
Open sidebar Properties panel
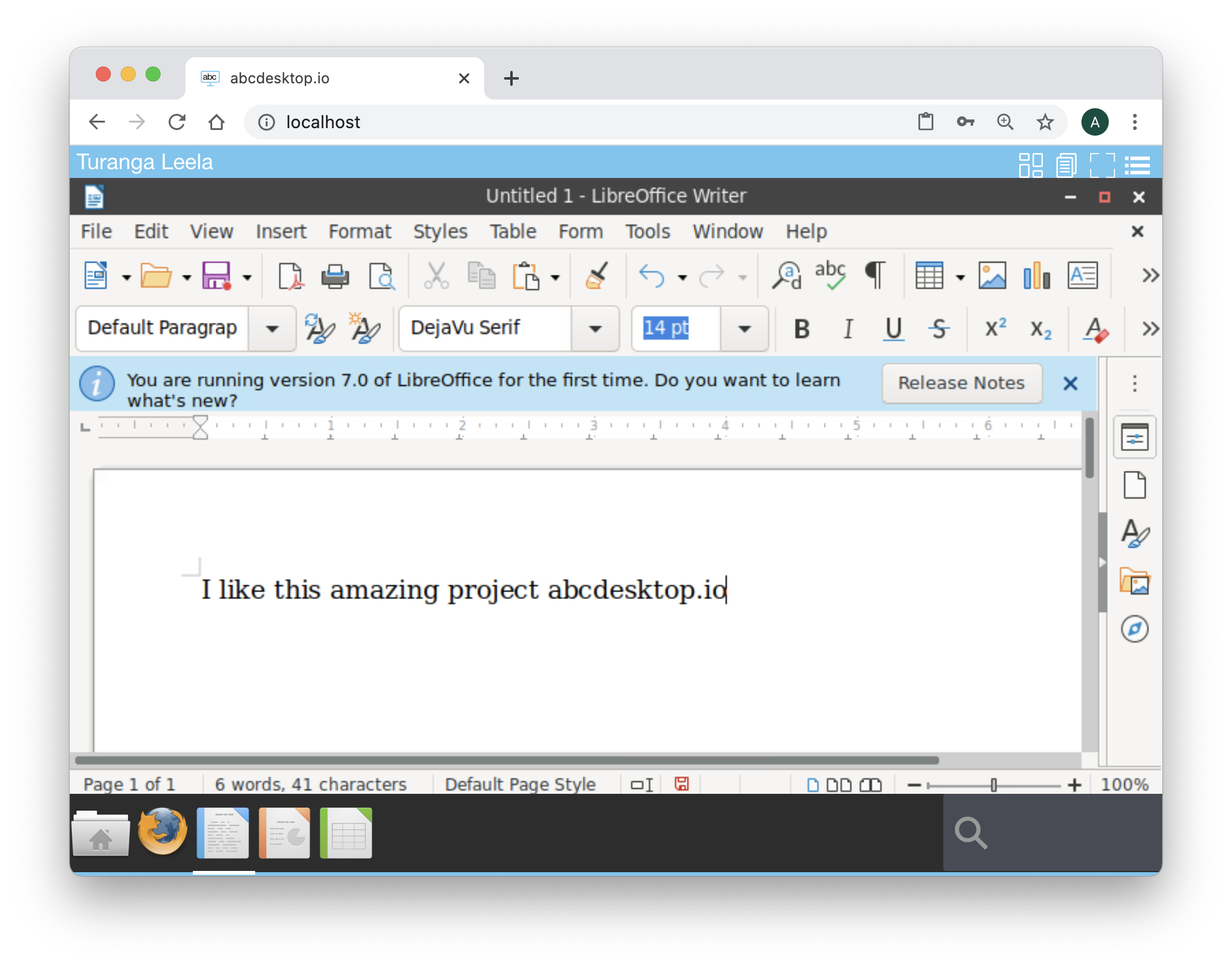[1135, 437]
